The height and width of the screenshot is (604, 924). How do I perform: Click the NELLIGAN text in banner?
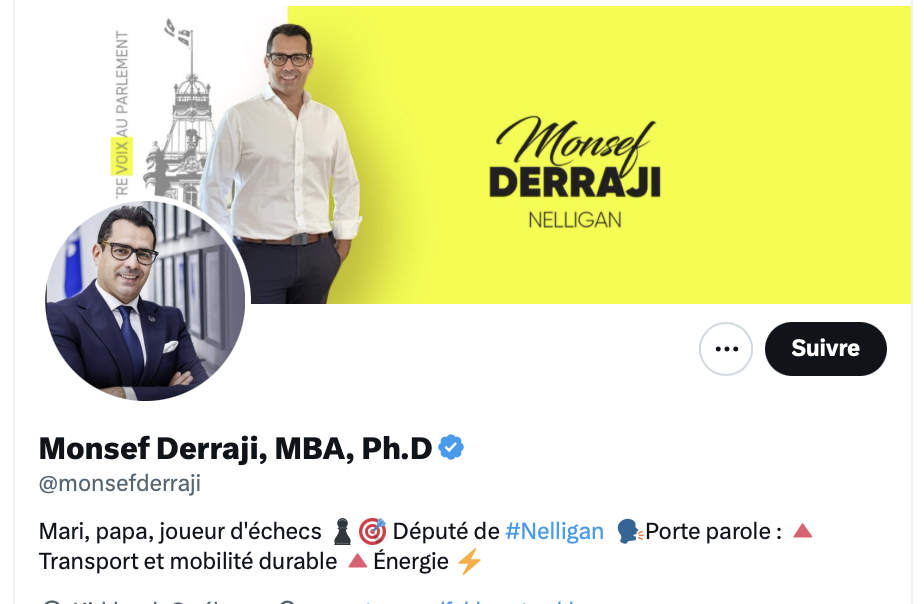[x=575, y=220]
